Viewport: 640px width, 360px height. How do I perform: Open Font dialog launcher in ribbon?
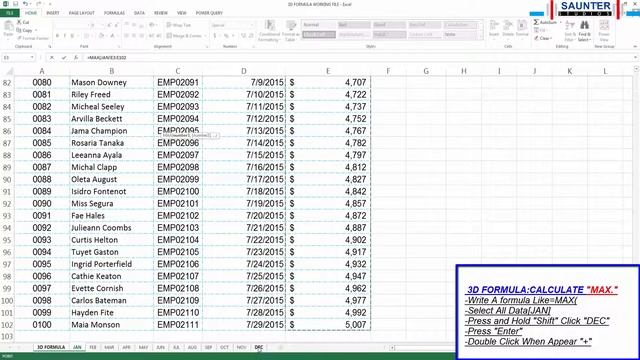[119, 47]
